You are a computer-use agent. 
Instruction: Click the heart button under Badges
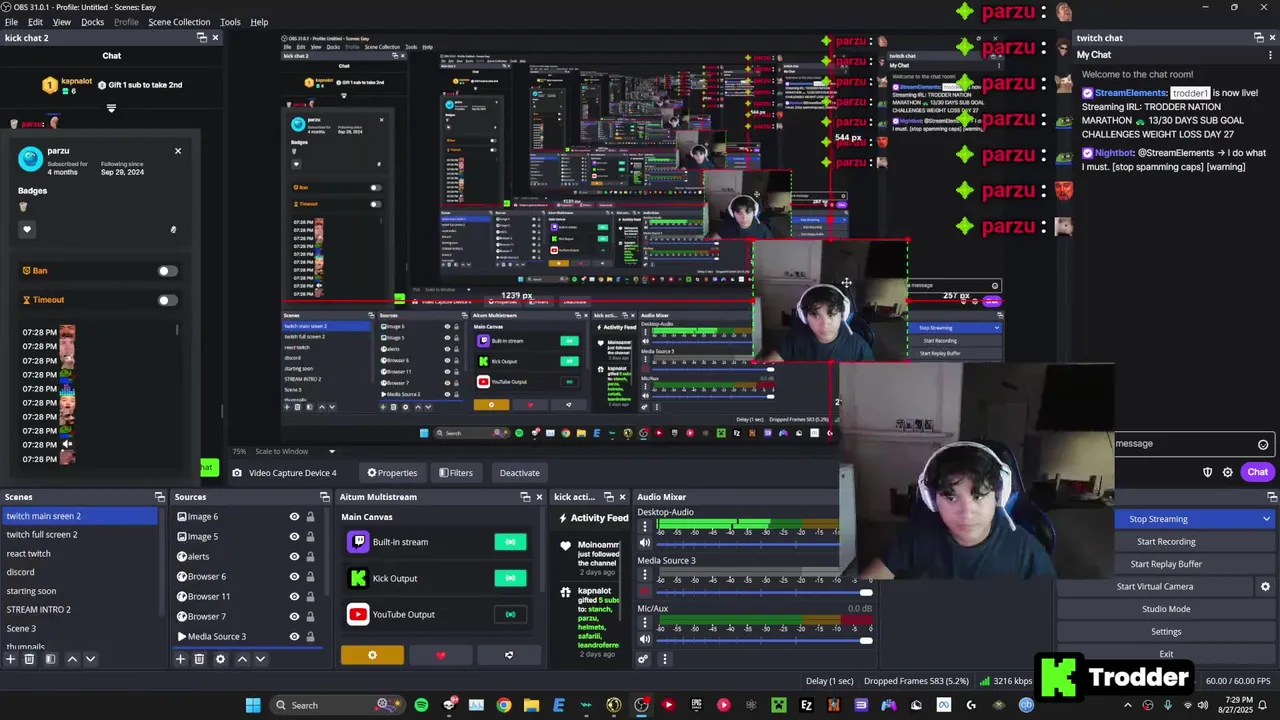click(27, 229)
